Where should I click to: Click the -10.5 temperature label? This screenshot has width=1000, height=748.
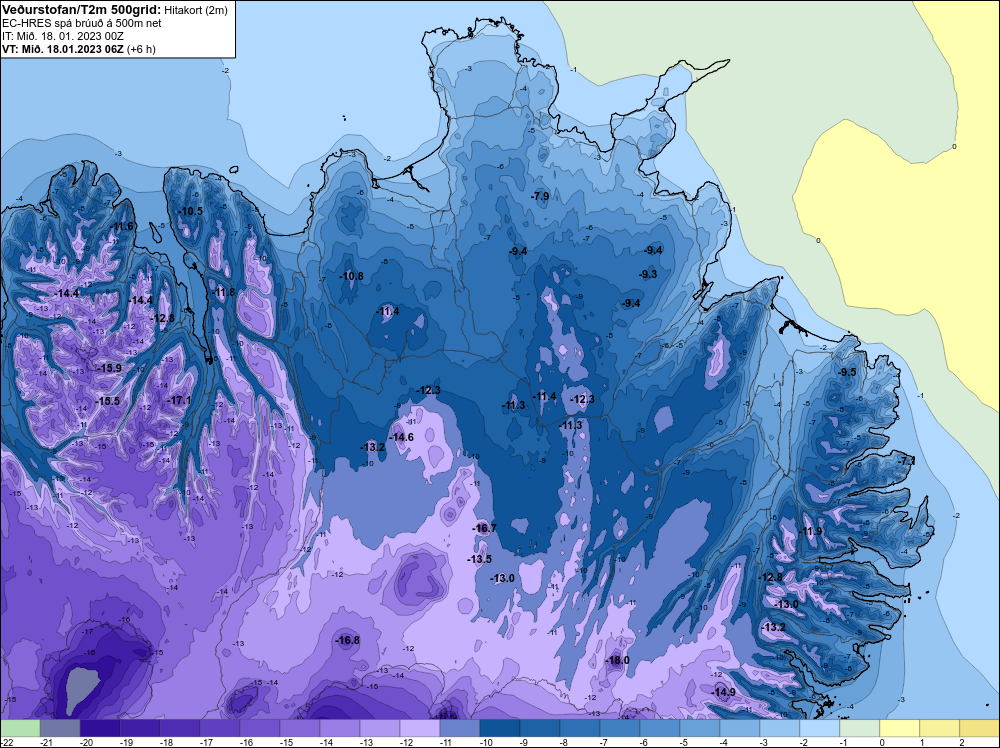click(190, 211)
